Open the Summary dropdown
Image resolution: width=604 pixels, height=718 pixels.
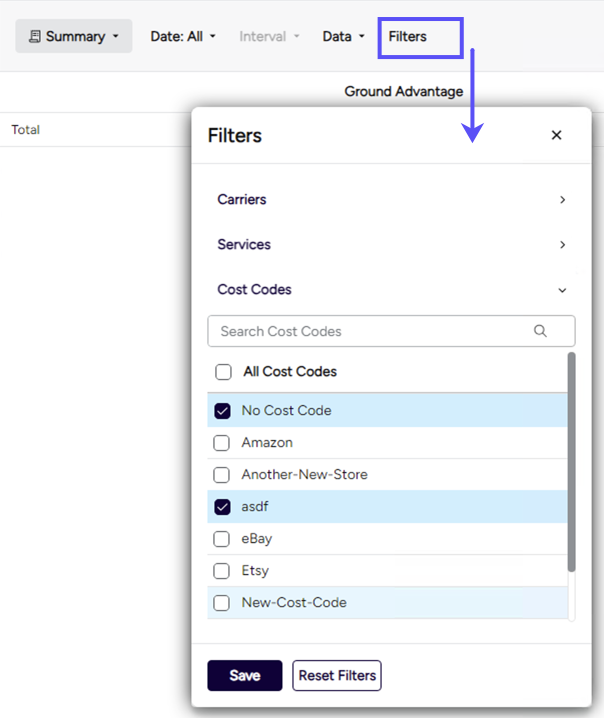74,36
